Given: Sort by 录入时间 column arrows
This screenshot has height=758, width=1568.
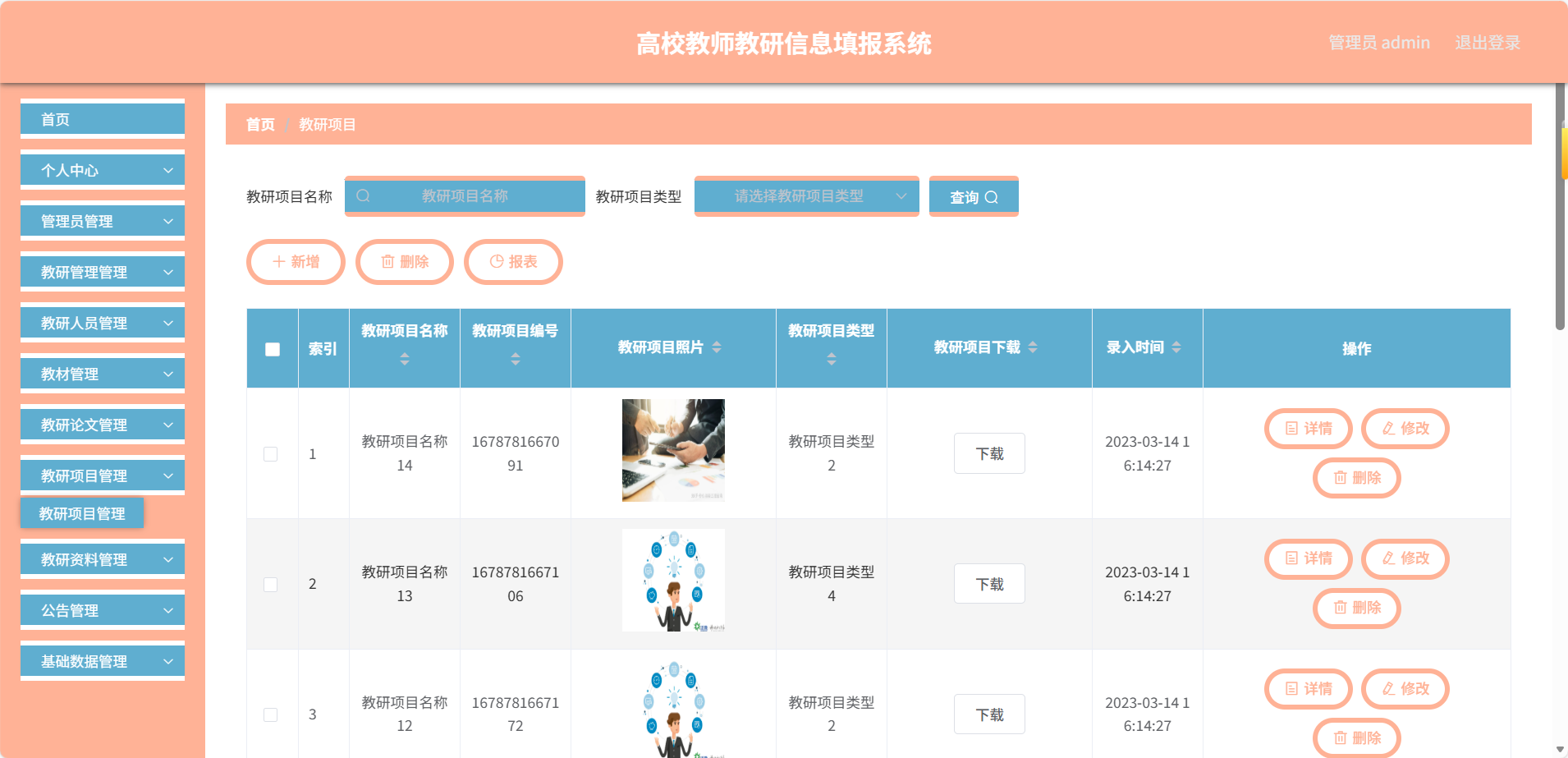Looking at the screenshot, I should point(1176,347).
